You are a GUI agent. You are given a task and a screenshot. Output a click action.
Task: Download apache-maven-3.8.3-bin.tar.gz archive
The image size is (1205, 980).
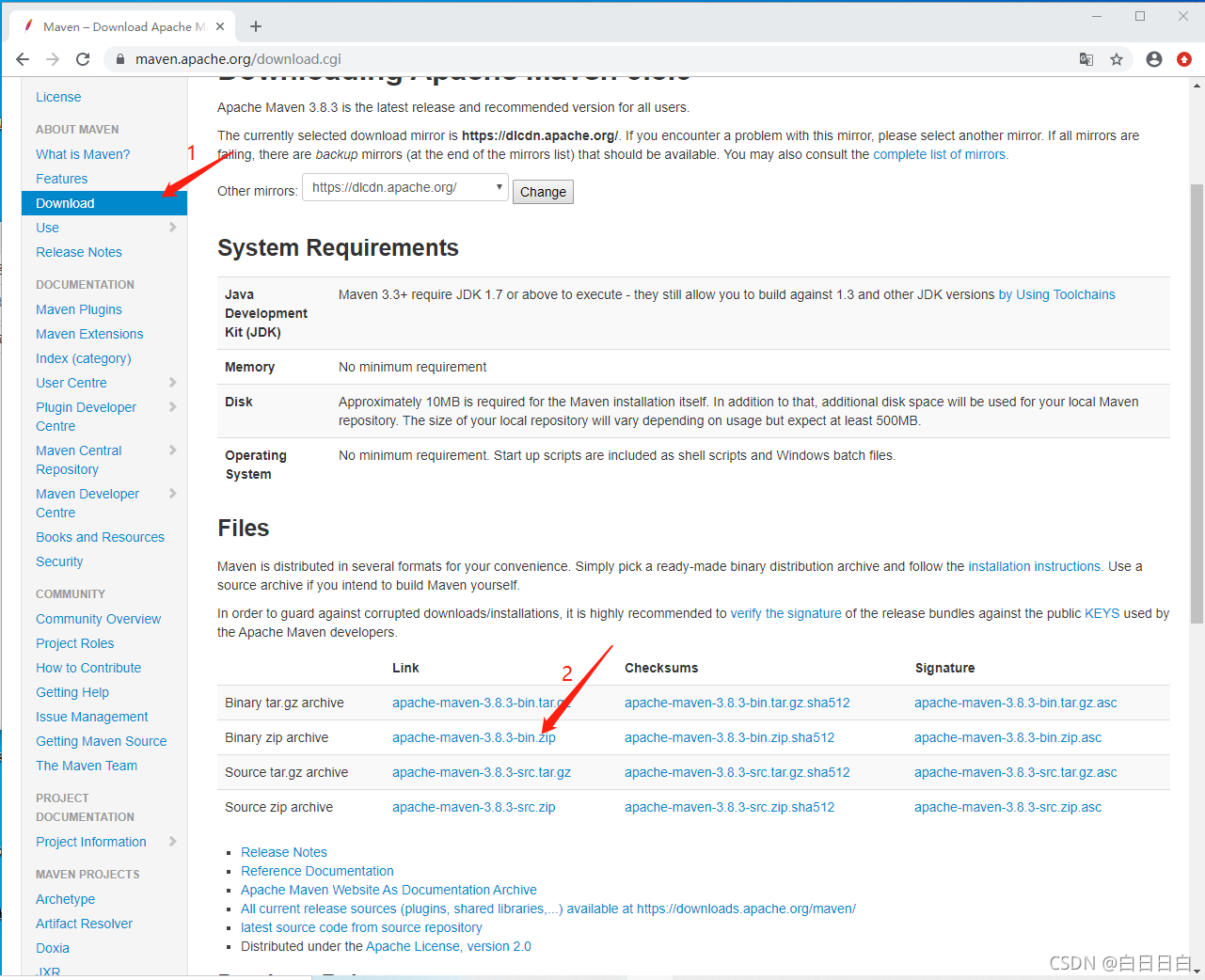pyautogui.click(x=481, y=703)
